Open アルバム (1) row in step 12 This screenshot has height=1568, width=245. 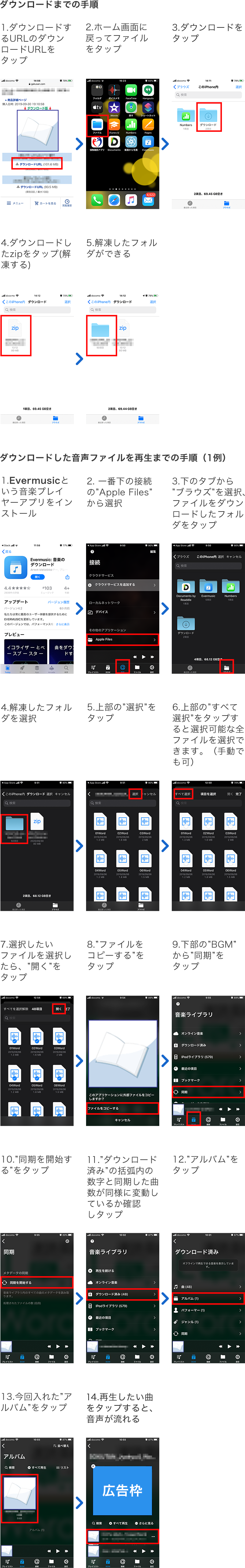(x=208, y=1298)
